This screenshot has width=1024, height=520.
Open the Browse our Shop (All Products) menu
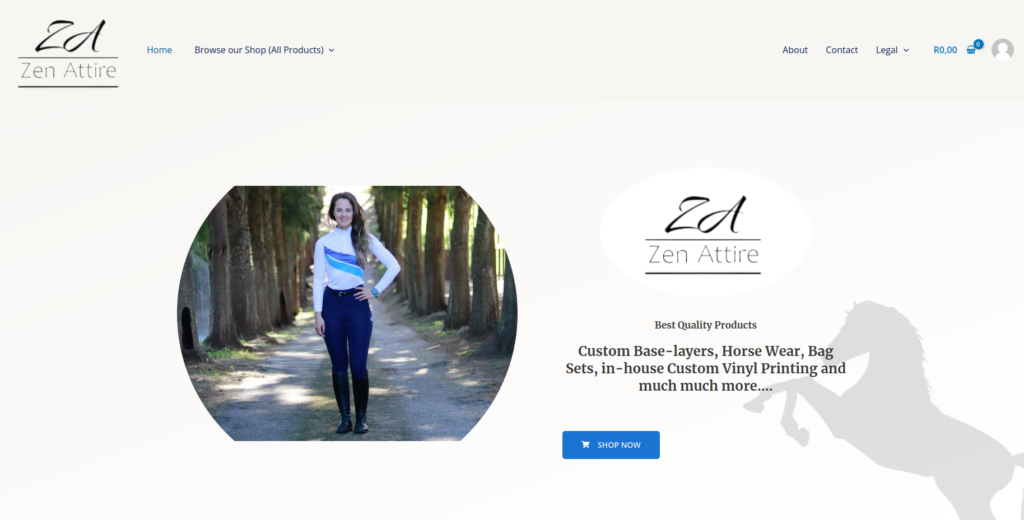264,50
